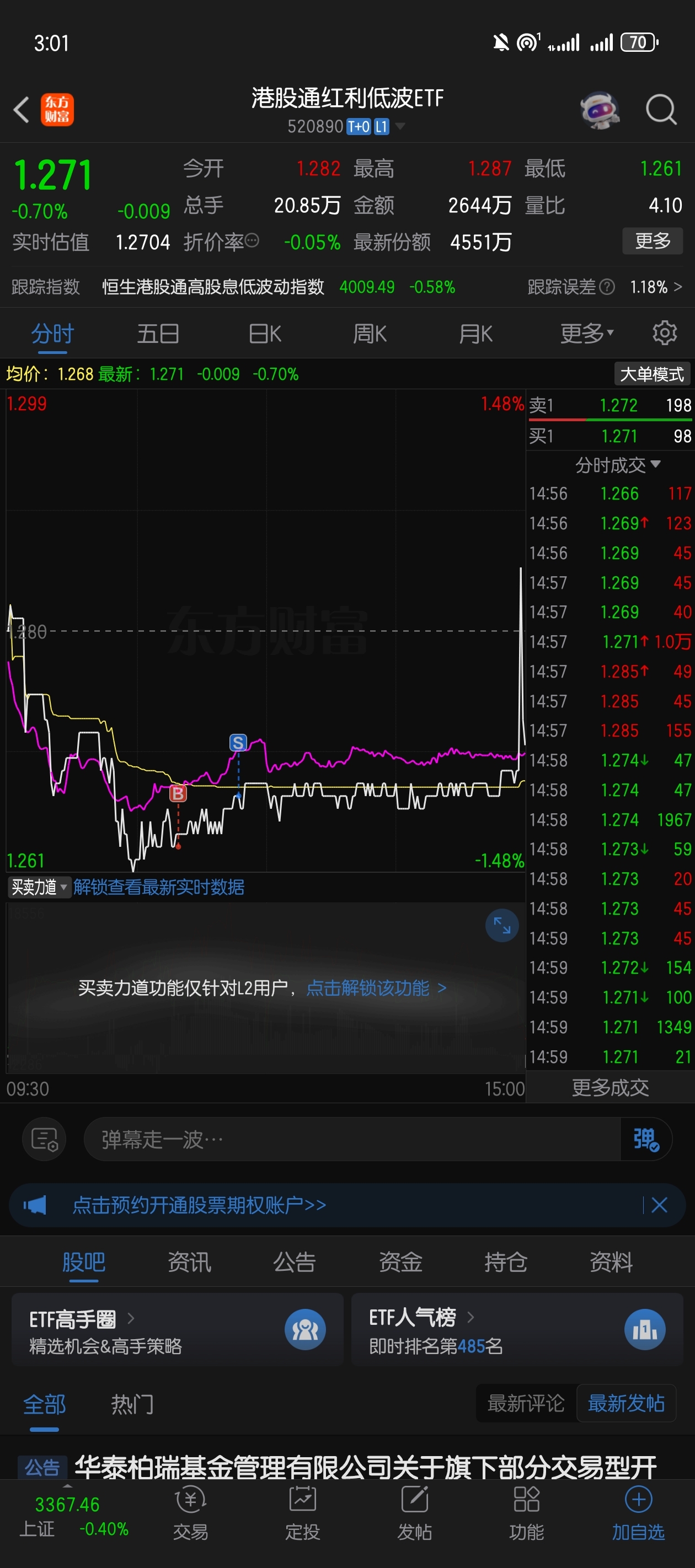
Task: Switch to 分时 chart tab
Action: point(52,334)
